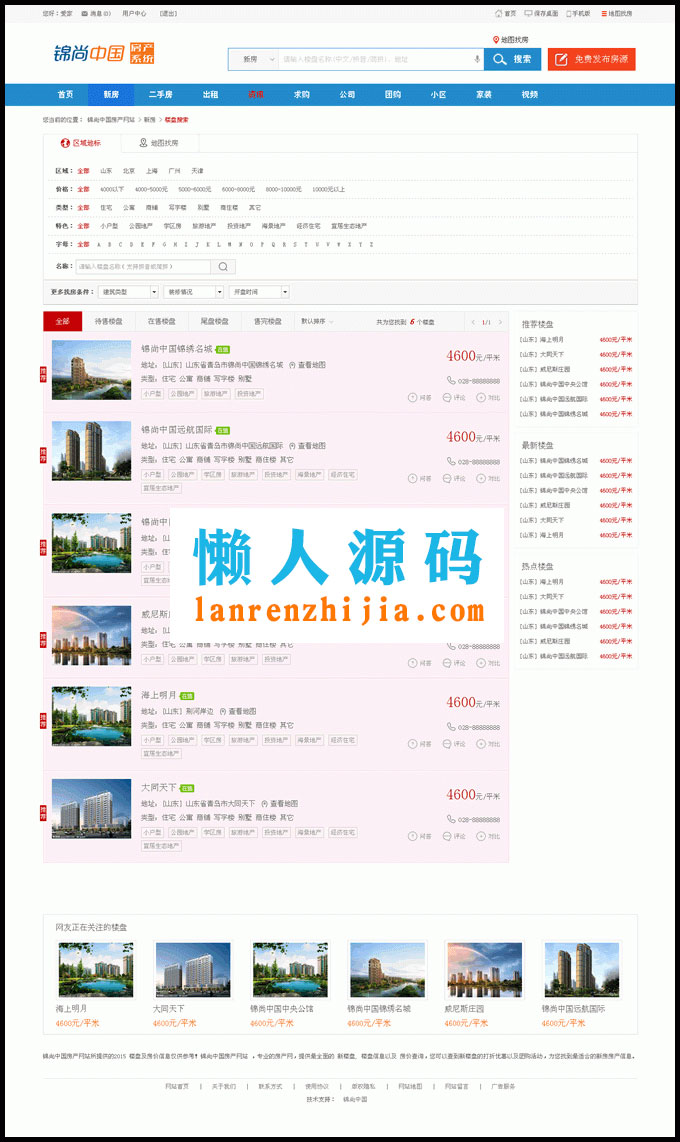The width and height of the screenshot is (680, 1142).
Task: Click the red map pin 地图找房 above search
Action: [x=496, y=40]
